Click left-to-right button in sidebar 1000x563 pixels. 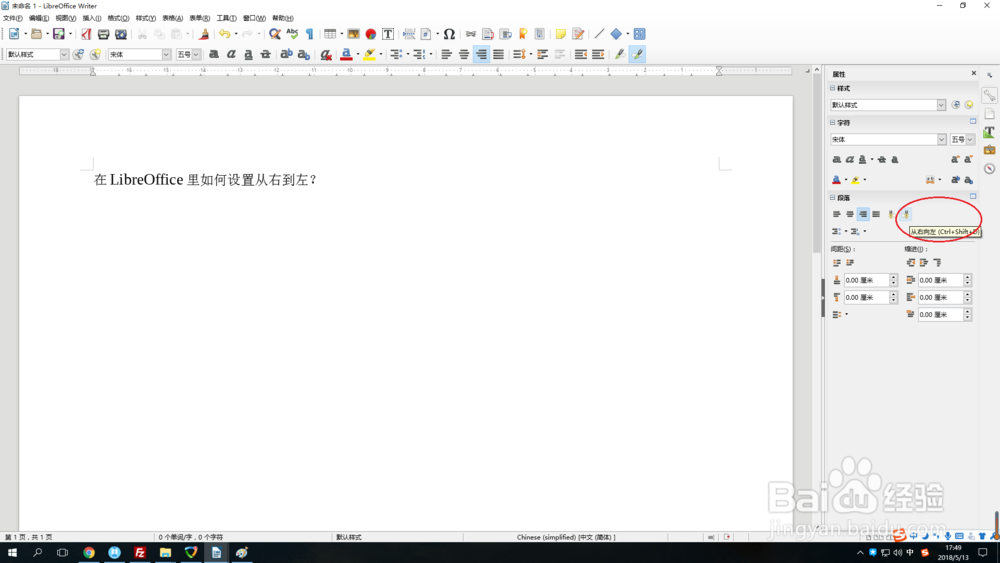[x=892, y=214]
